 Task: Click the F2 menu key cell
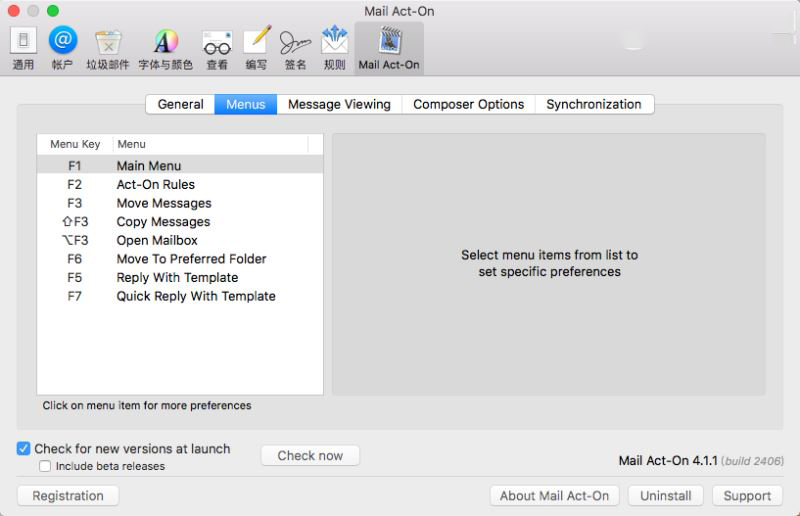point(74,184)
